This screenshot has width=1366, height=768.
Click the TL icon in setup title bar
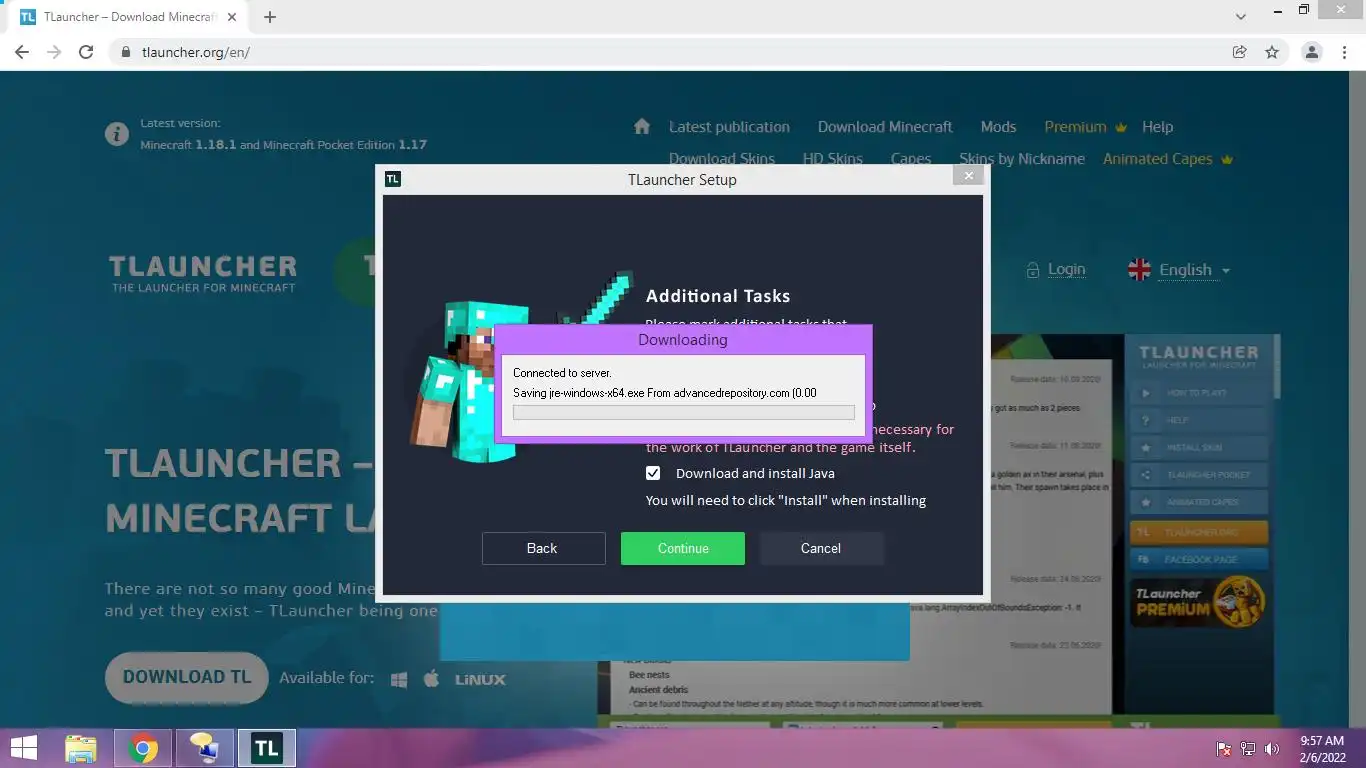pyautogui.click(x=393, y=179)
